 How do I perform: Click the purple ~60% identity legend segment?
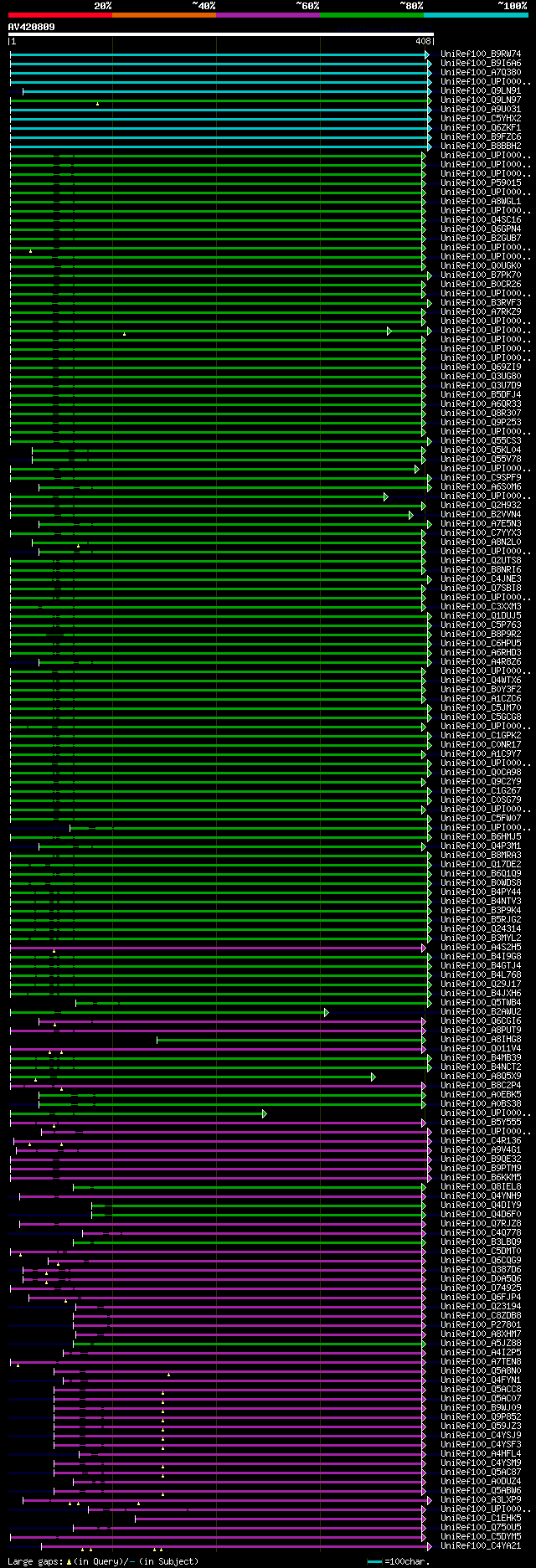click(x=268, y=14)
